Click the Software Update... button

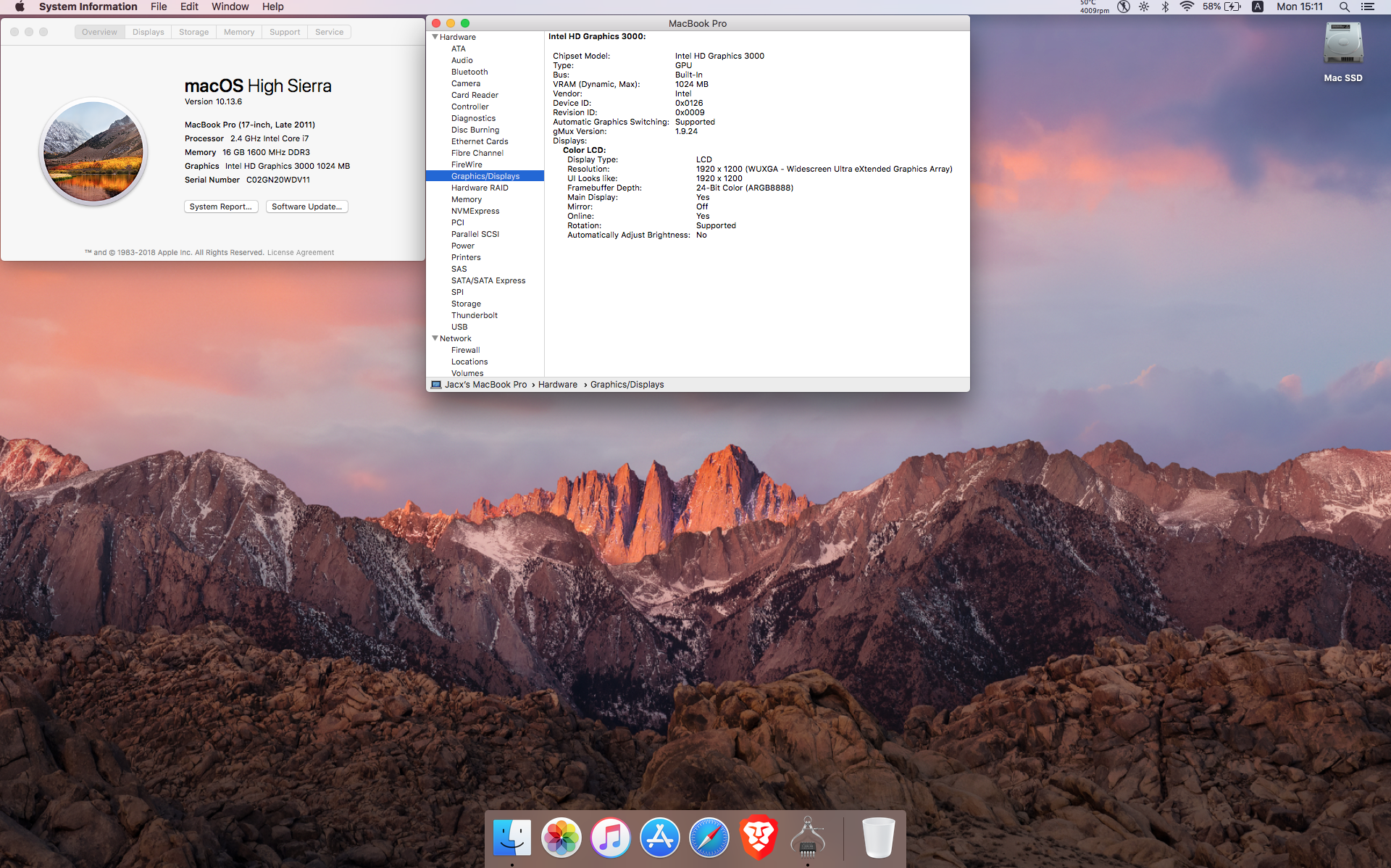click(x=307, y=206)
